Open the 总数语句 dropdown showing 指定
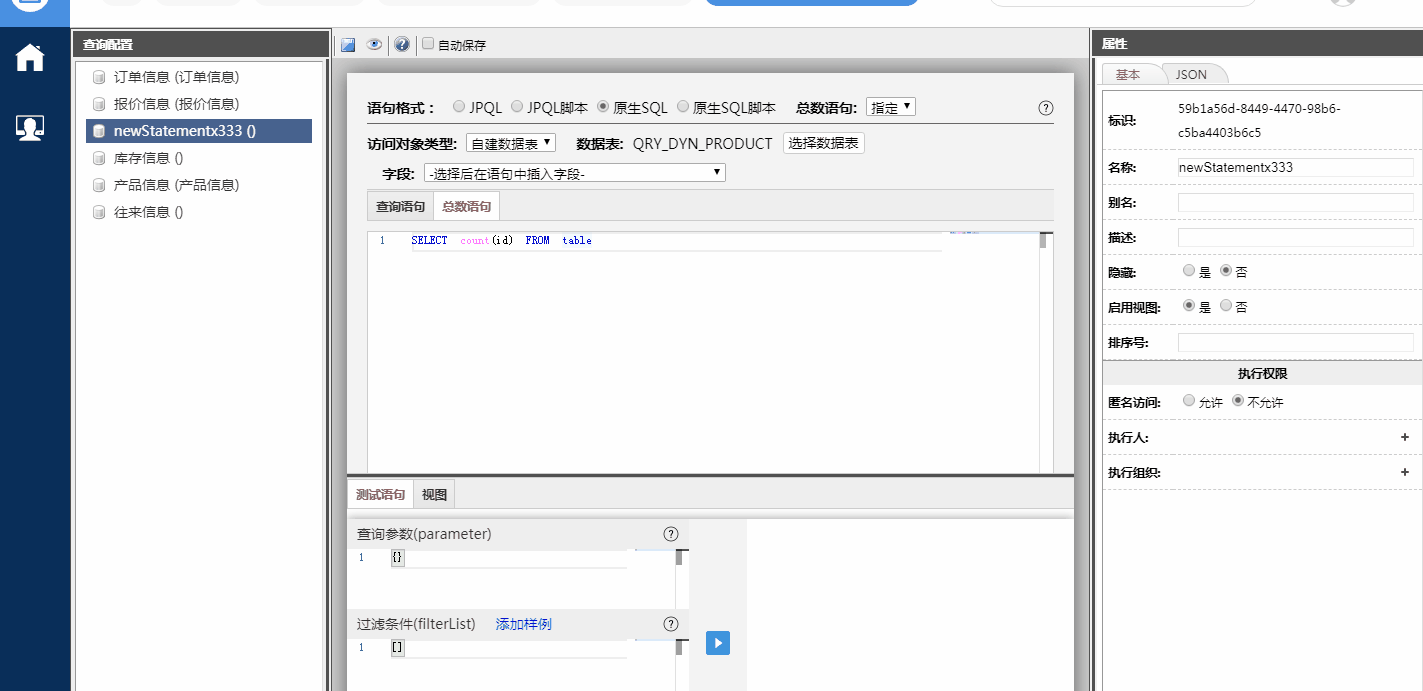The width and height of the screenshot is (1423, 691). pos(890,107)
